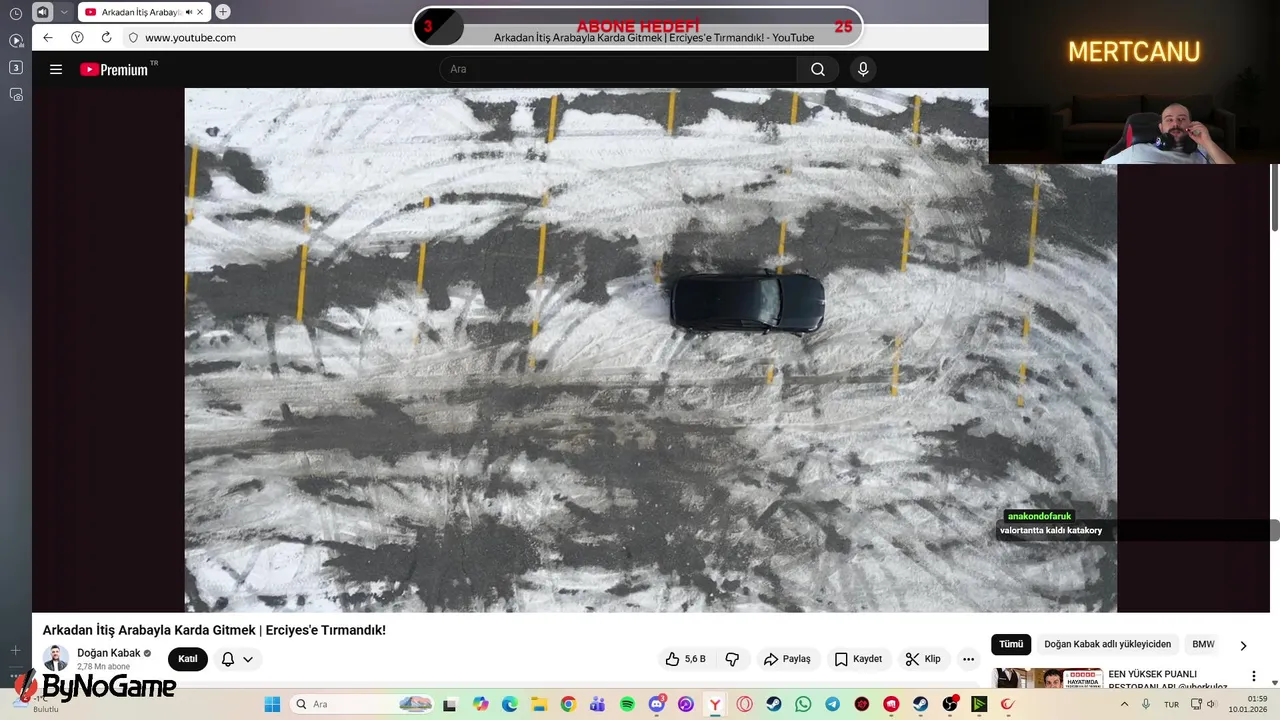Open more actions three-dot menu
This screenshot has height=720, width=1280.
(x=968, y=659)
